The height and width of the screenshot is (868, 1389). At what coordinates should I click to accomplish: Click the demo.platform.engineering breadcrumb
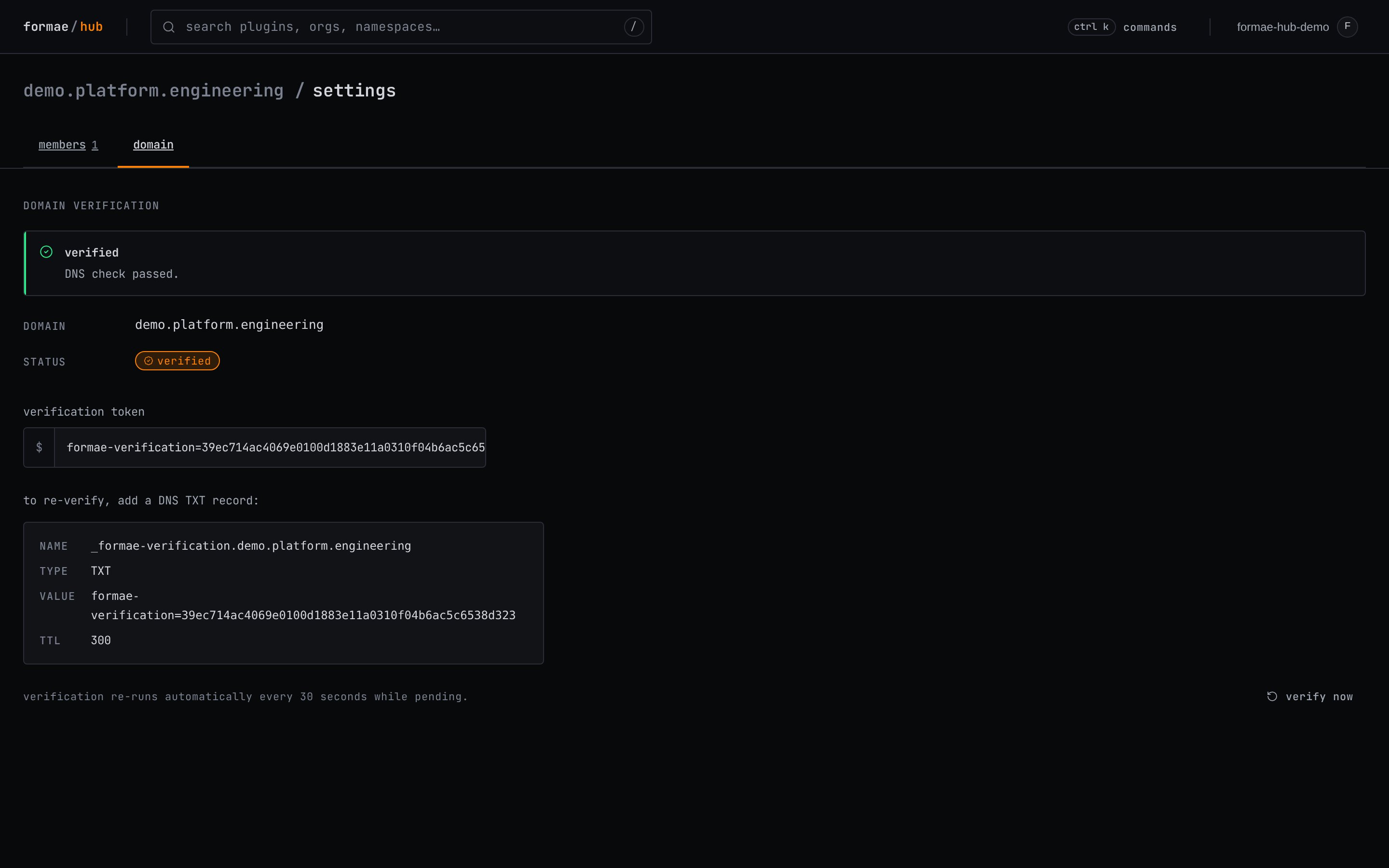[153, 91]
